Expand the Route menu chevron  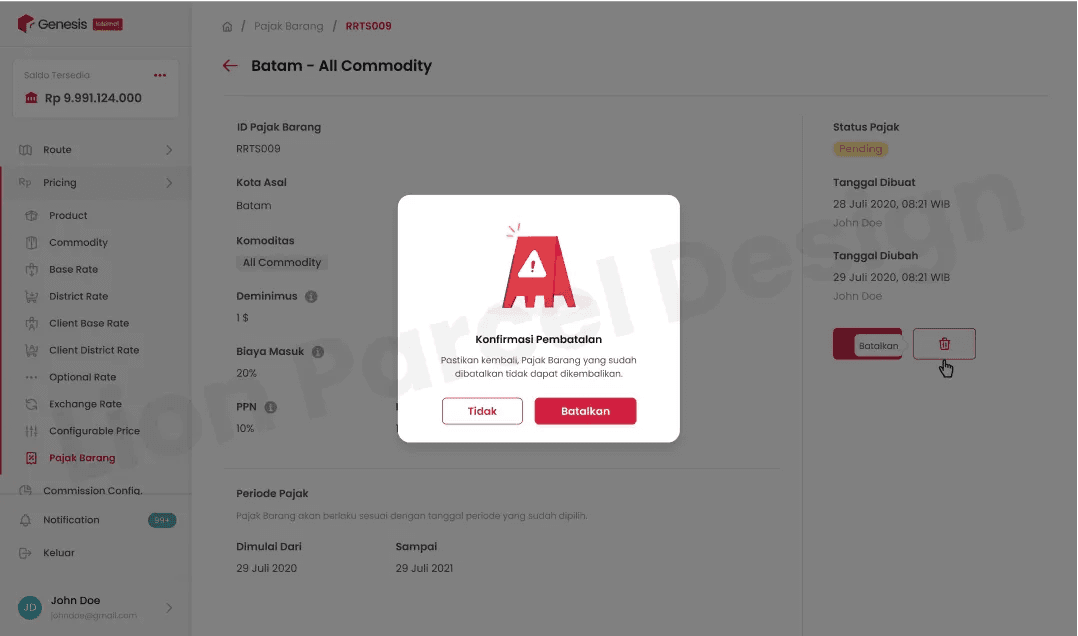pos(169,150)
